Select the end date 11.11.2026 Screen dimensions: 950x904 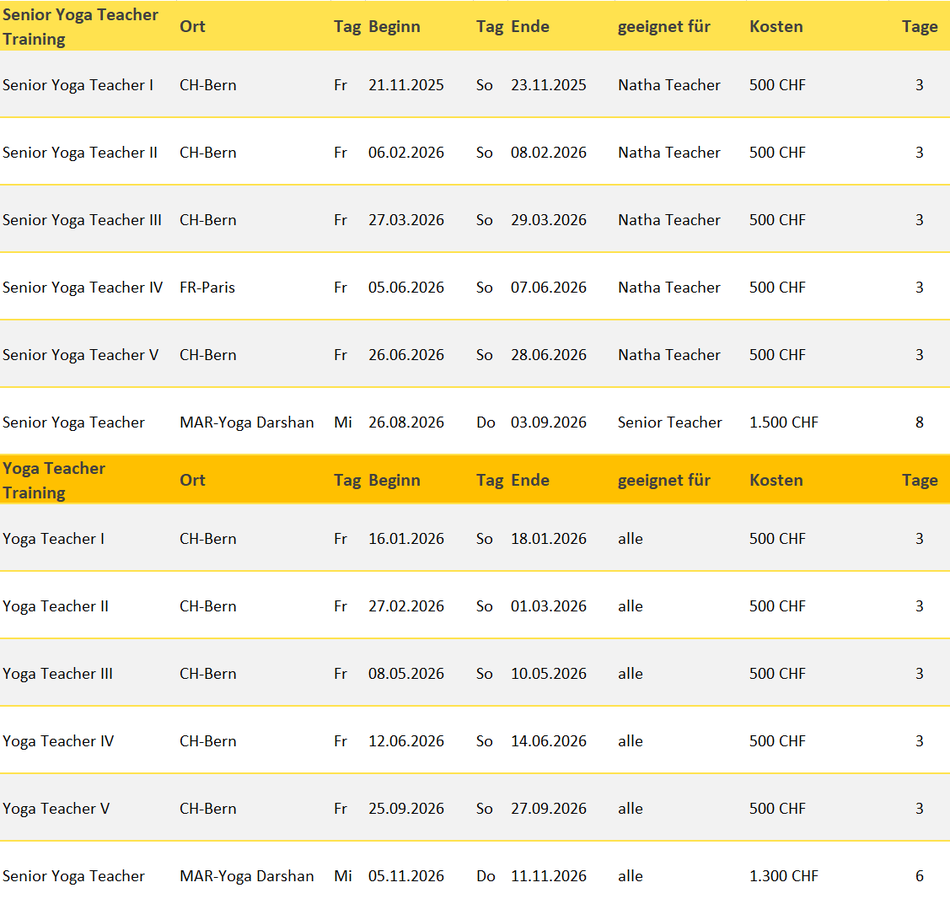click(548, 876)
